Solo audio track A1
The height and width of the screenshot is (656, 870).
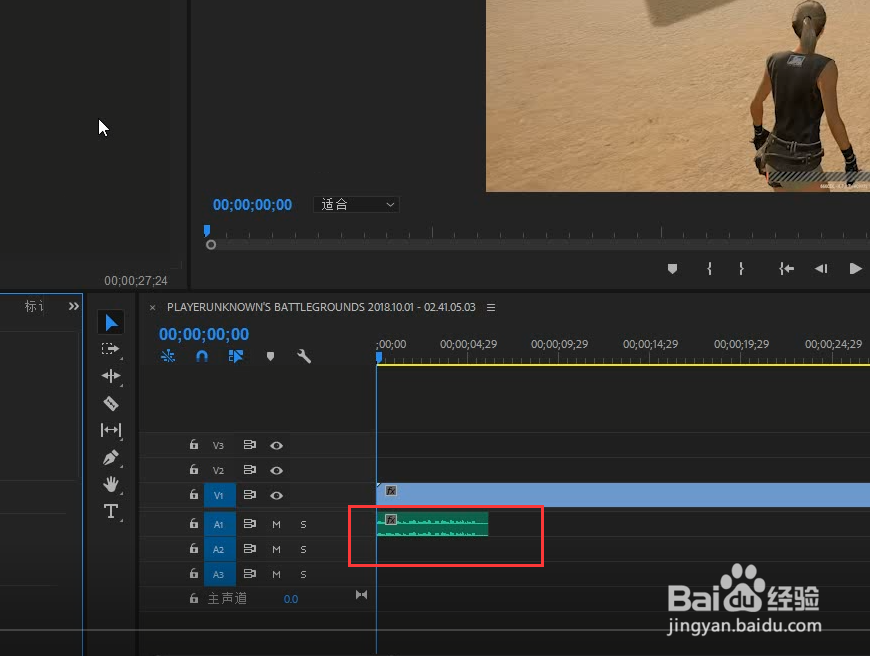coord(303,524)
